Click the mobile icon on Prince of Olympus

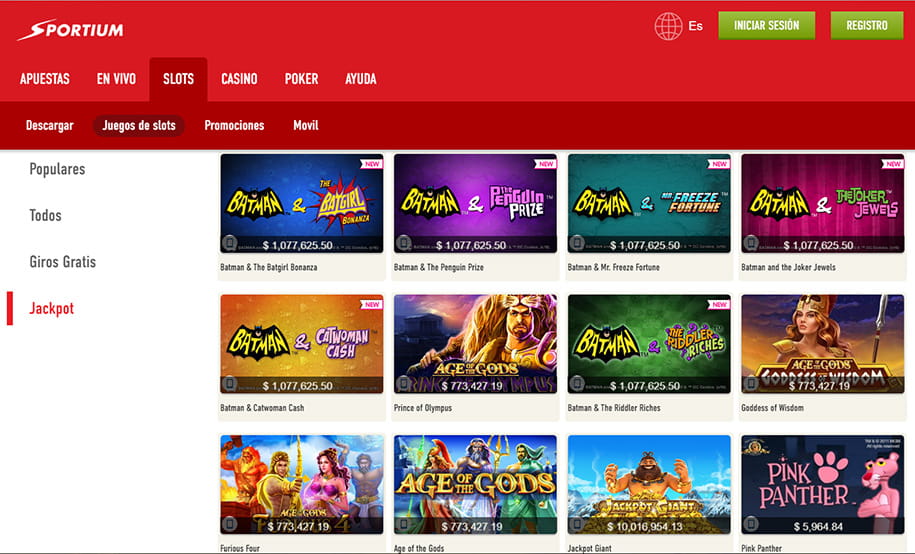403,383
